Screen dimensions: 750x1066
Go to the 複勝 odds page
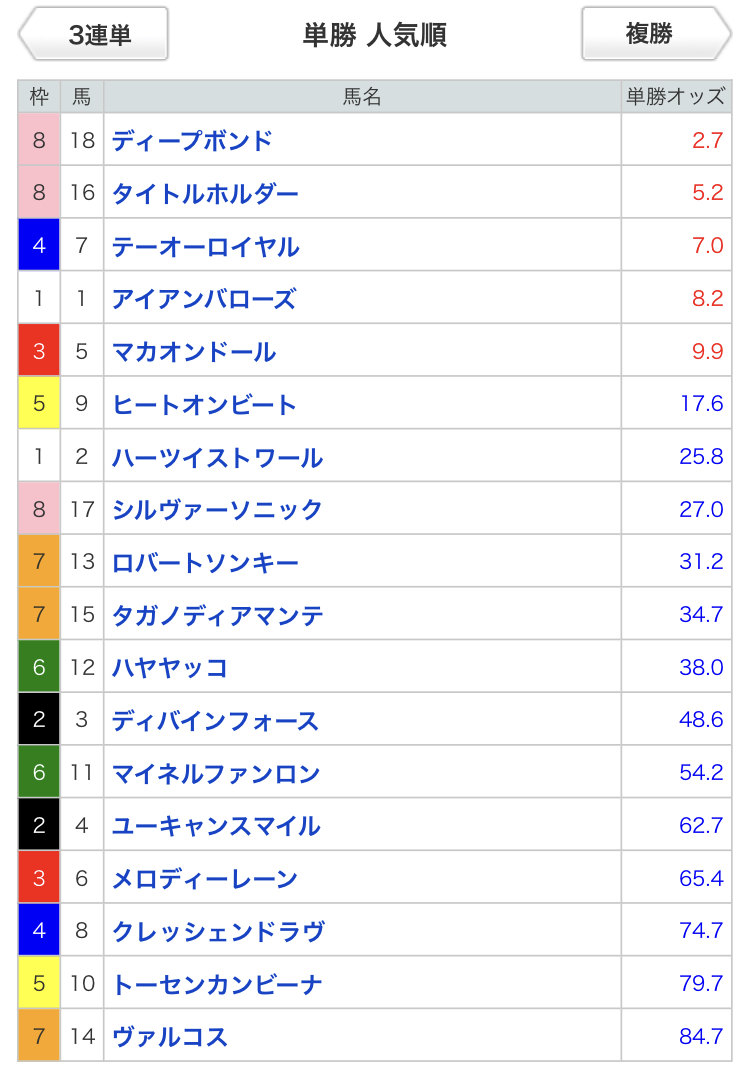click(656, 34)
